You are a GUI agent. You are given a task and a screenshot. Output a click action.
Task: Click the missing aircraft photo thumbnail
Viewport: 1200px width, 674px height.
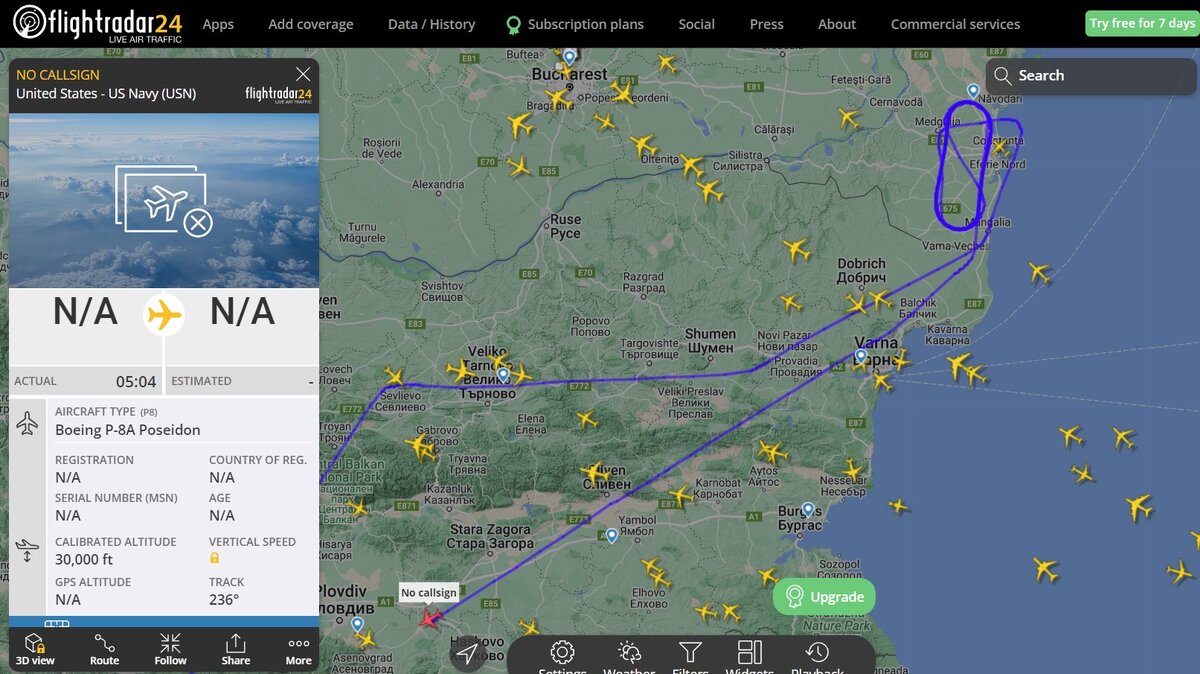(164, 200)
